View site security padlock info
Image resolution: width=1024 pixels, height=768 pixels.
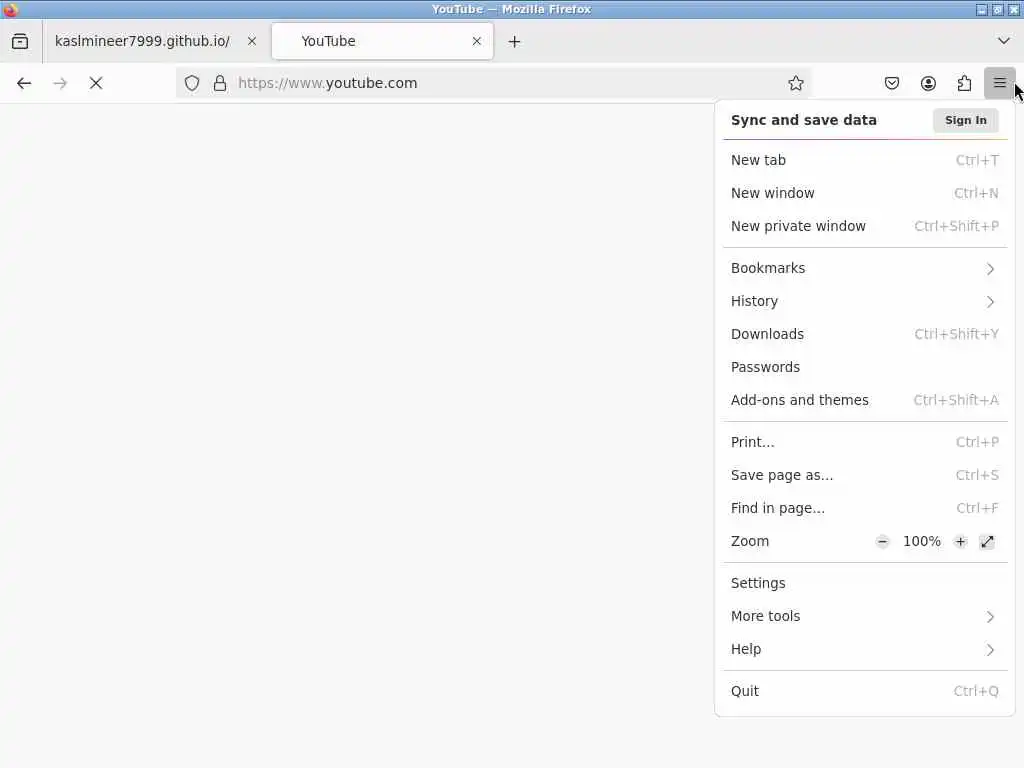[x=220, y=83]
